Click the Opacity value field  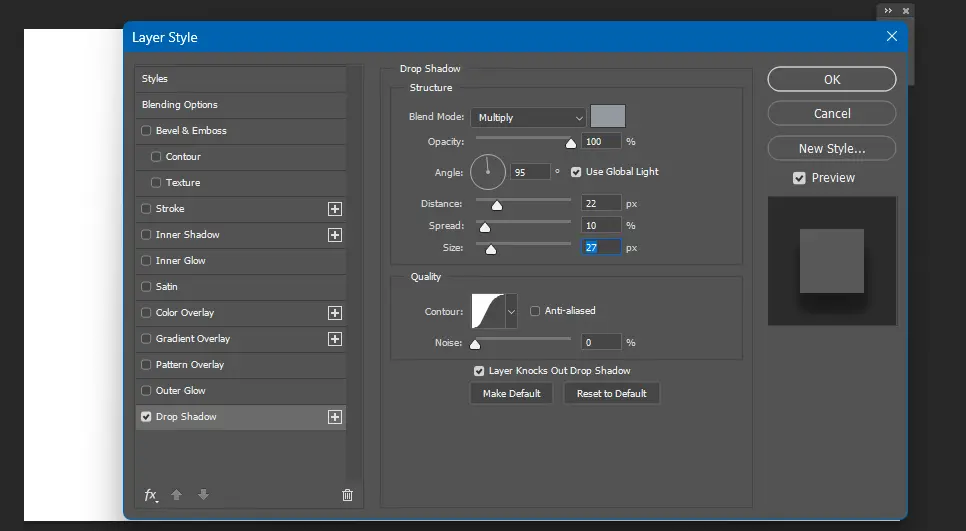tap(601, 142)
